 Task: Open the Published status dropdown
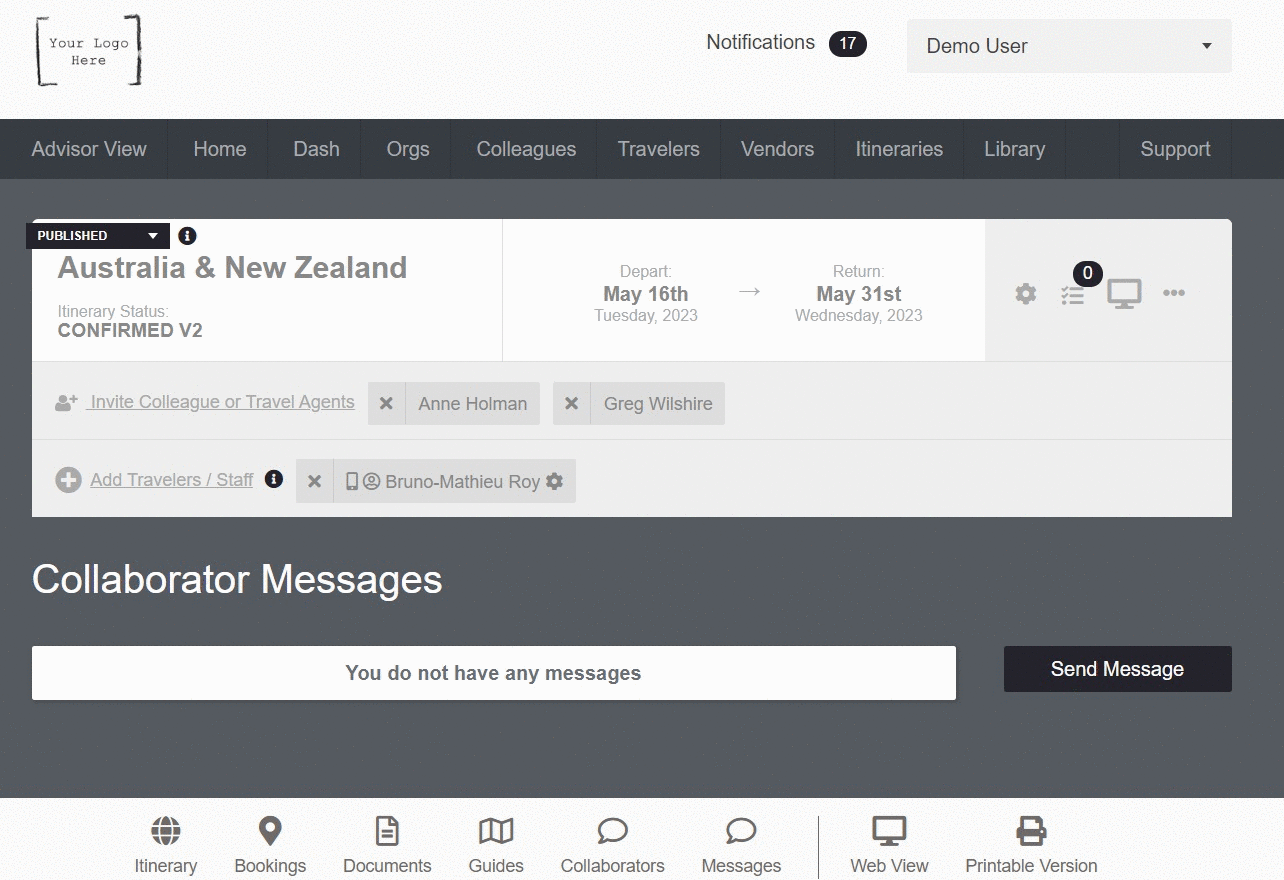coord(98,236)
